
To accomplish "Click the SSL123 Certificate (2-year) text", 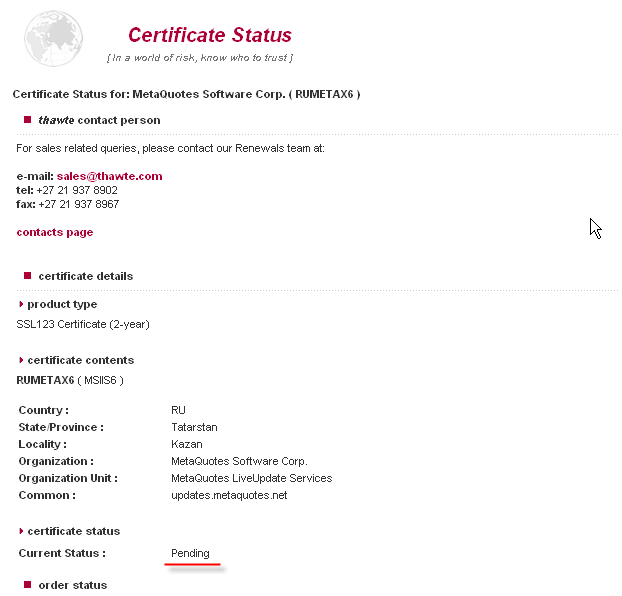I will tap(83, 324).
